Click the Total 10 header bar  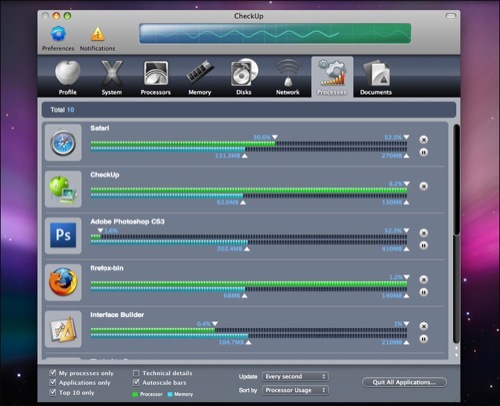(x=249, y=110)
